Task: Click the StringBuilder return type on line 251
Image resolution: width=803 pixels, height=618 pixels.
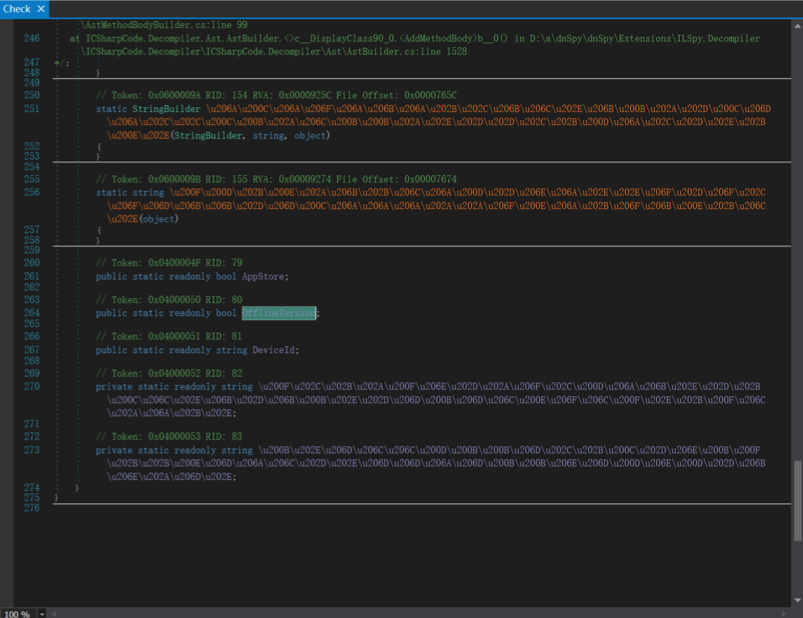Action: [166, 109]
